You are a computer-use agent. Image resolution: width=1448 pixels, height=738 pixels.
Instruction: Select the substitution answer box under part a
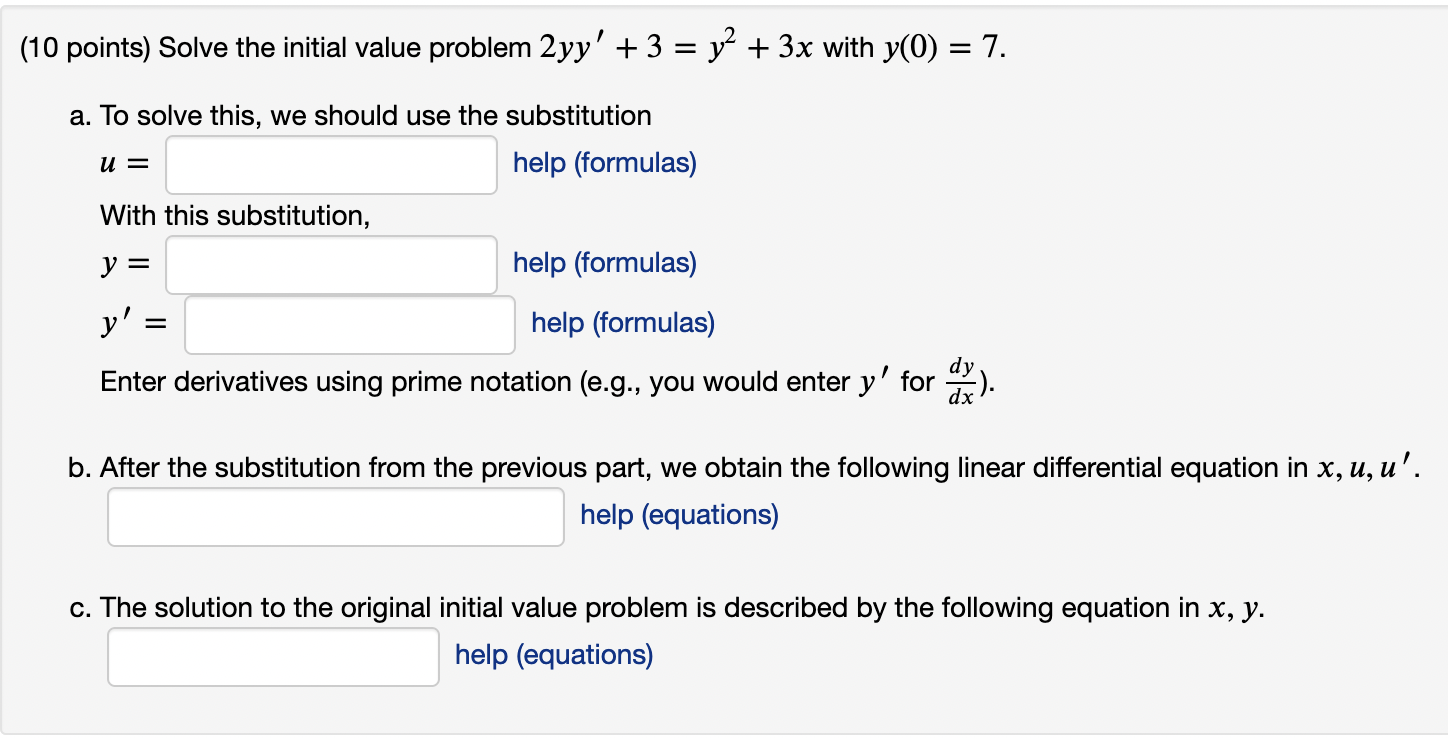(330, 164)
